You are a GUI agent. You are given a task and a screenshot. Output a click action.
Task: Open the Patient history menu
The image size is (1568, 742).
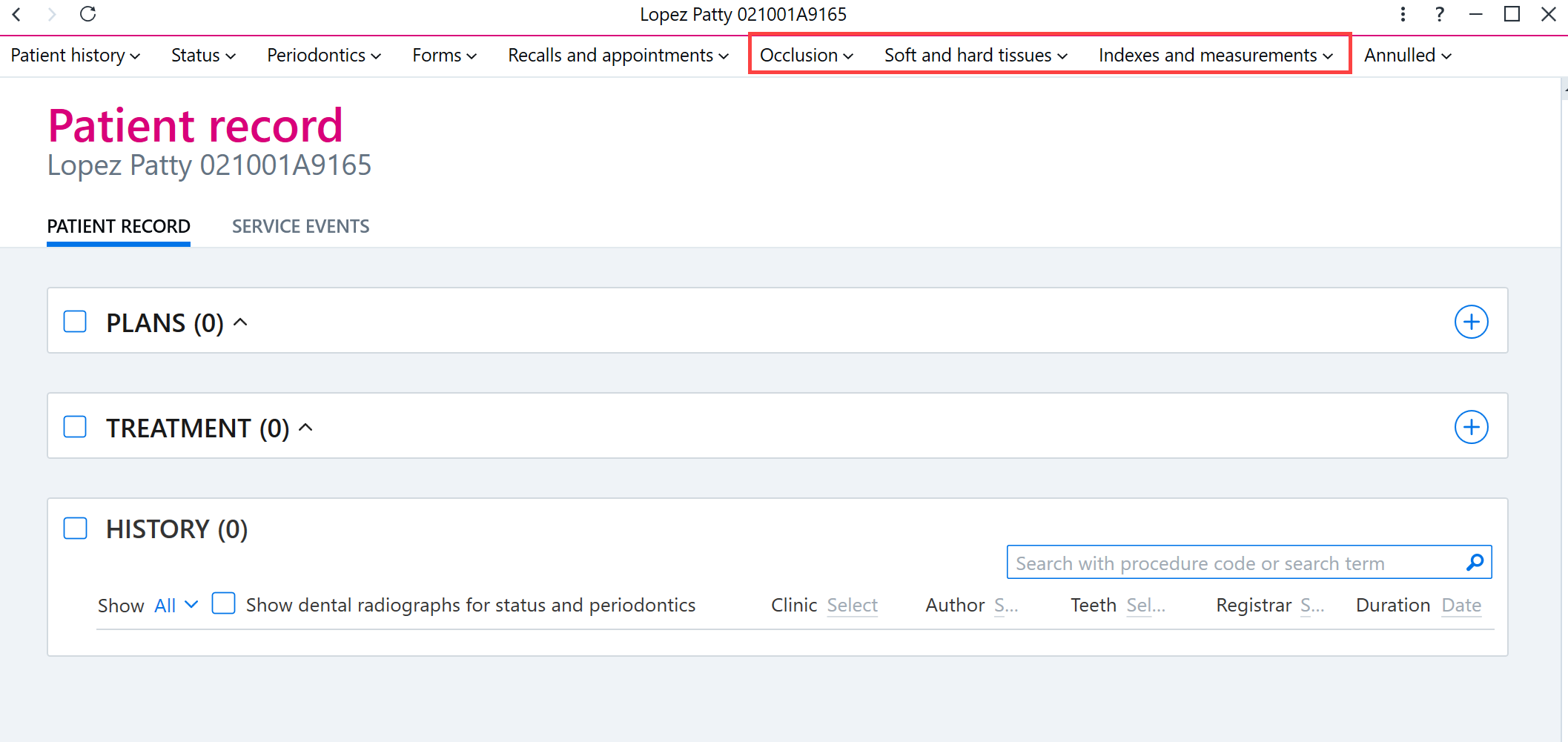coord(76,56)
